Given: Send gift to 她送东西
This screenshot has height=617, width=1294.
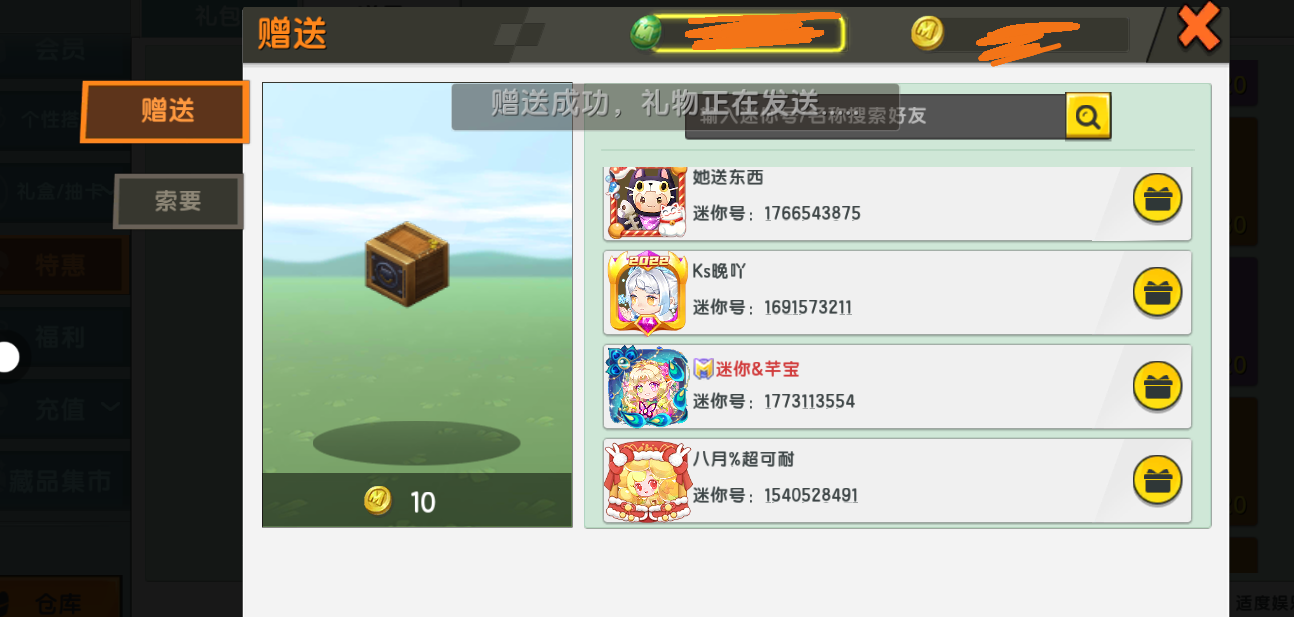Looking at the screenshot, I should coord(1157,199).
